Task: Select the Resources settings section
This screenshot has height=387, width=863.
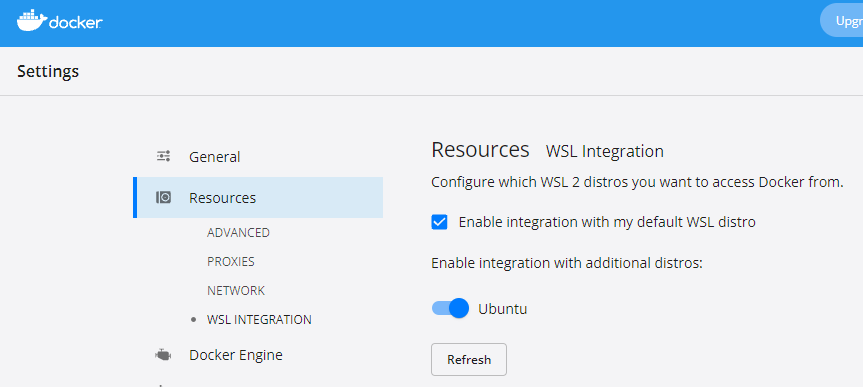Action: 258,198
